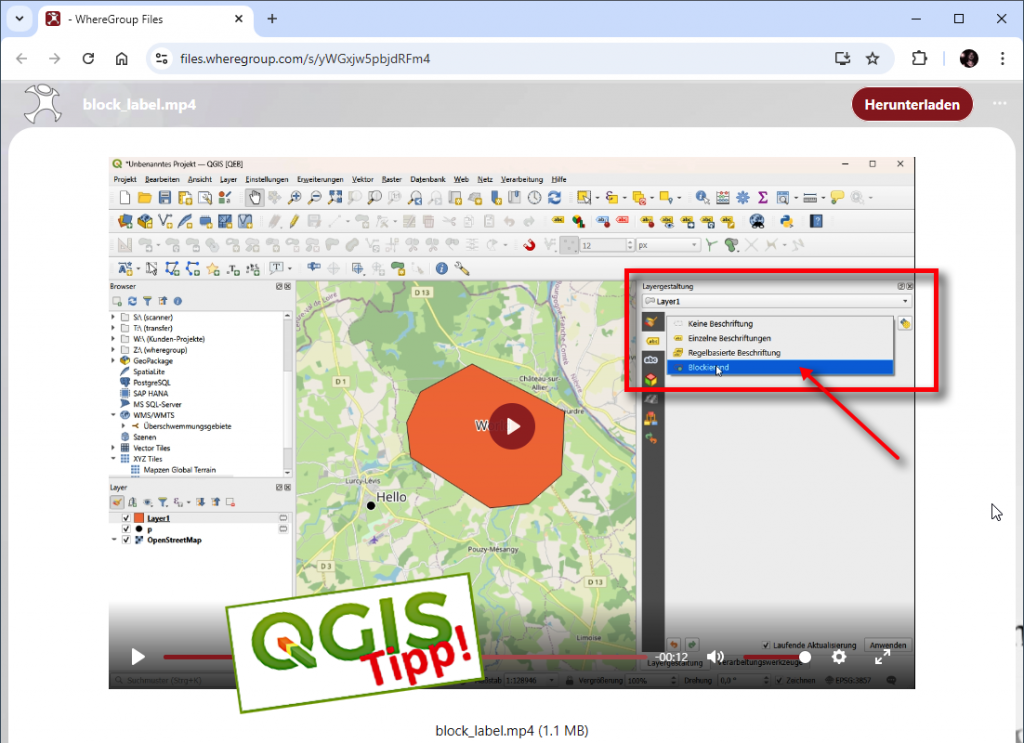The height and width of the screenshot is (743, 1024).
Task: Click the QGIS zoom full extent icon
Action: point(335,198)
